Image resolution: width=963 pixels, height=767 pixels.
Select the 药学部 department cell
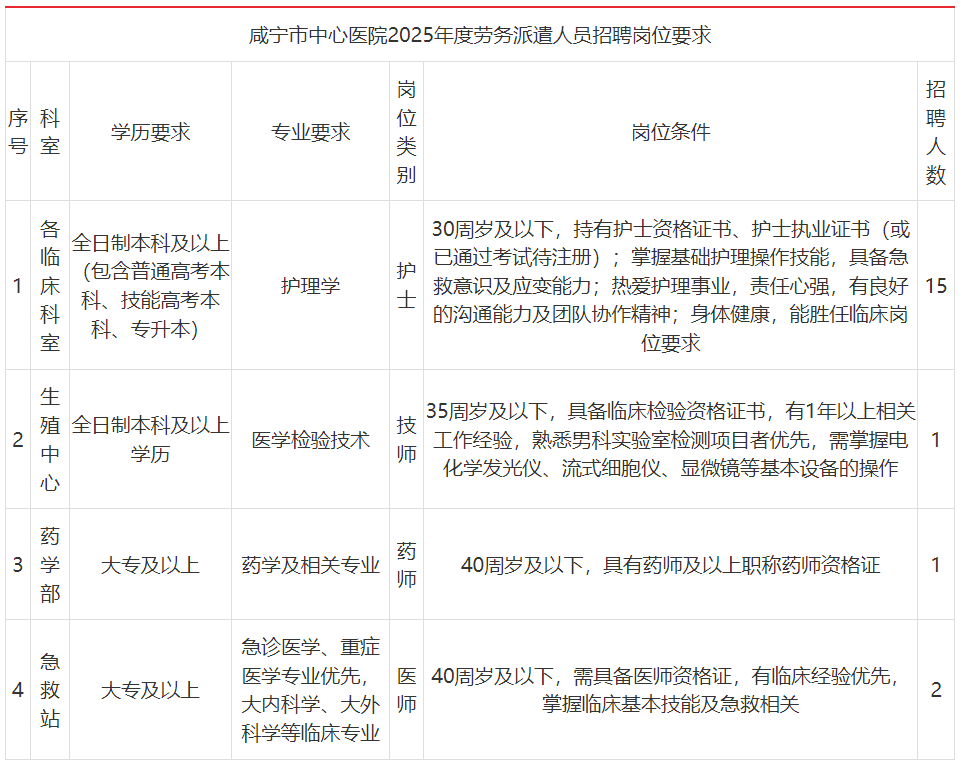tap(50, 564)
